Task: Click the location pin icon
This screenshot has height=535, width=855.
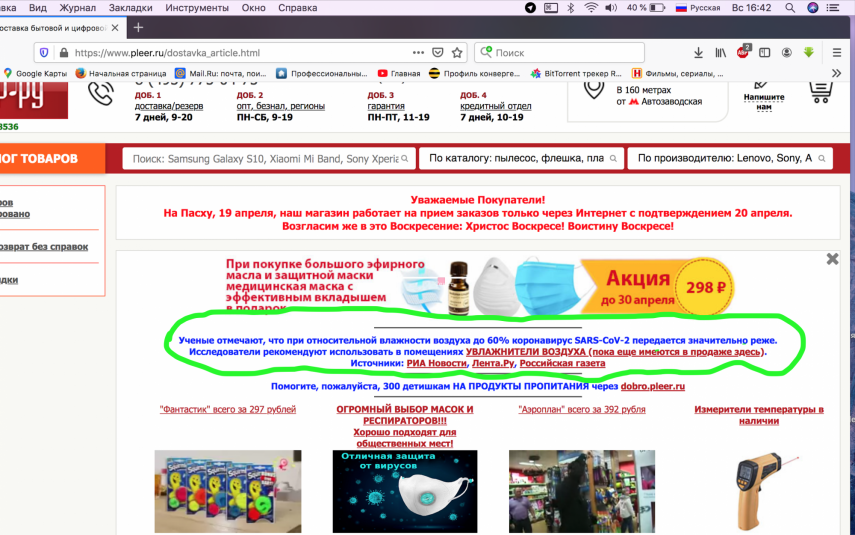Action: pyautogui.click(x=594, y=90)
